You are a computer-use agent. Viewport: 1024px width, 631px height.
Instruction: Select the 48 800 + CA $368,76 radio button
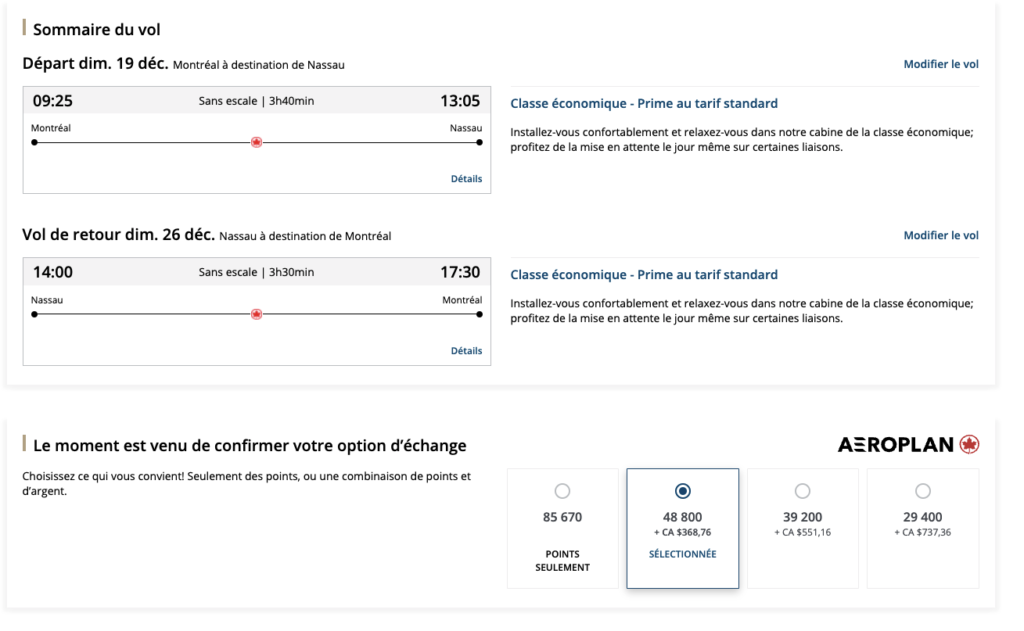683,491
